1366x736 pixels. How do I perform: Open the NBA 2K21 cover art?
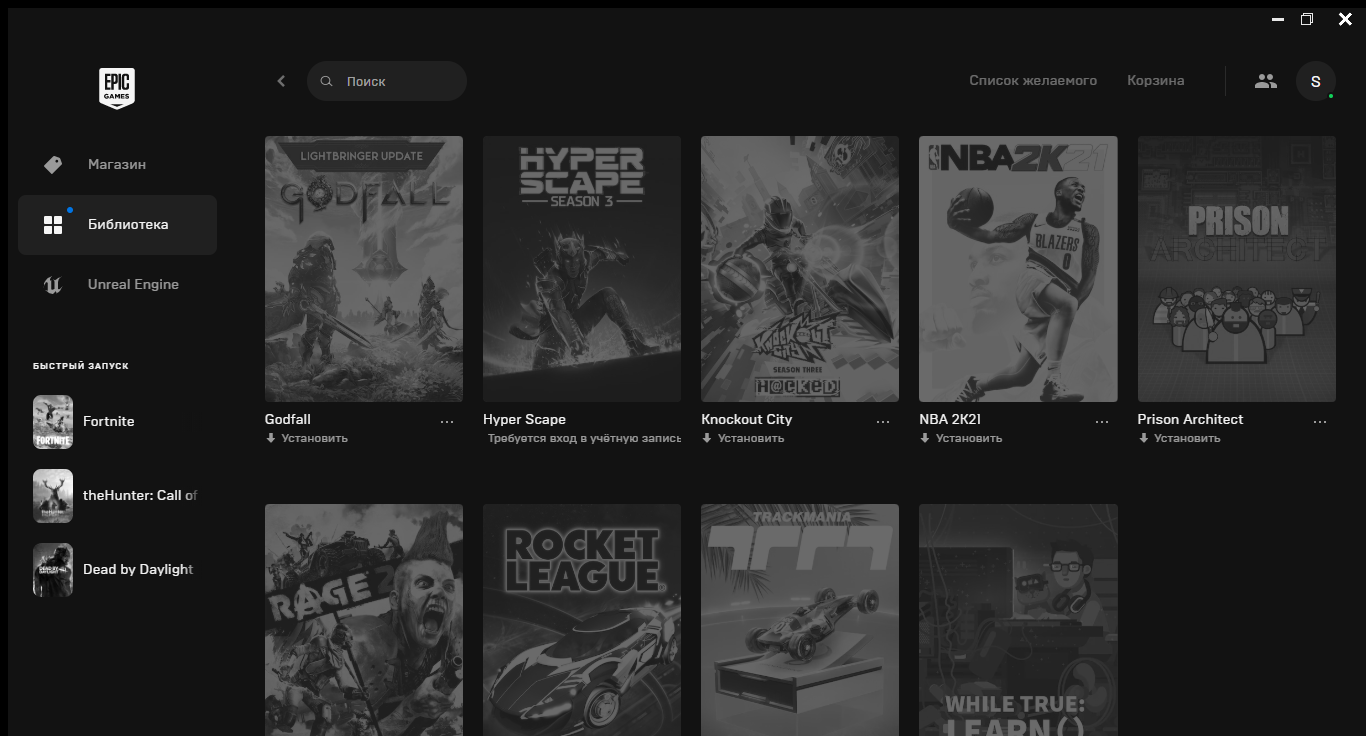(1018, 269)
